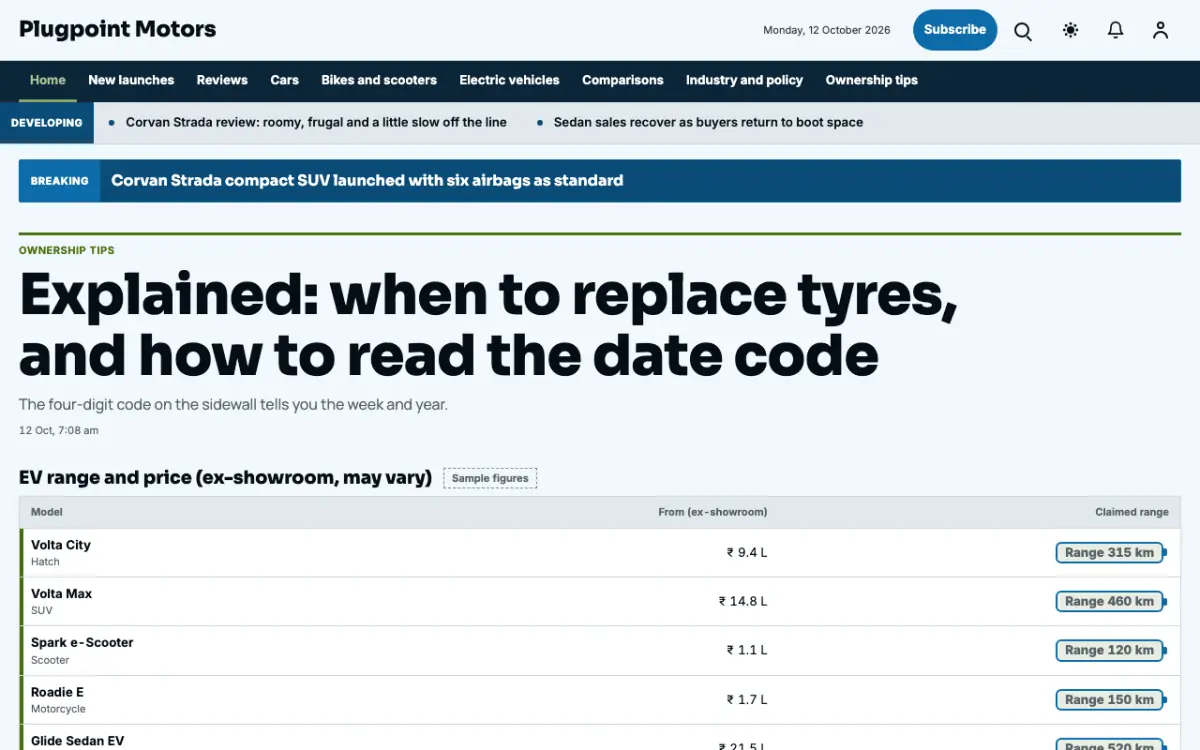
Task: Click the Range 150 km badge
Action: point(1109,700)
